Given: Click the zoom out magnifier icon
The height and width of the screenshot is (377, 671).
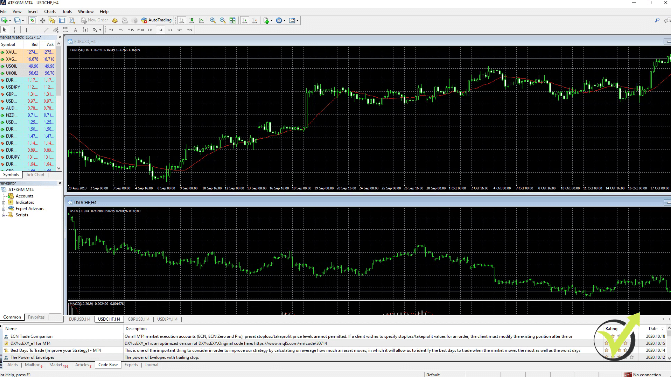Looking at the screenshot, I should coord(223,20).
